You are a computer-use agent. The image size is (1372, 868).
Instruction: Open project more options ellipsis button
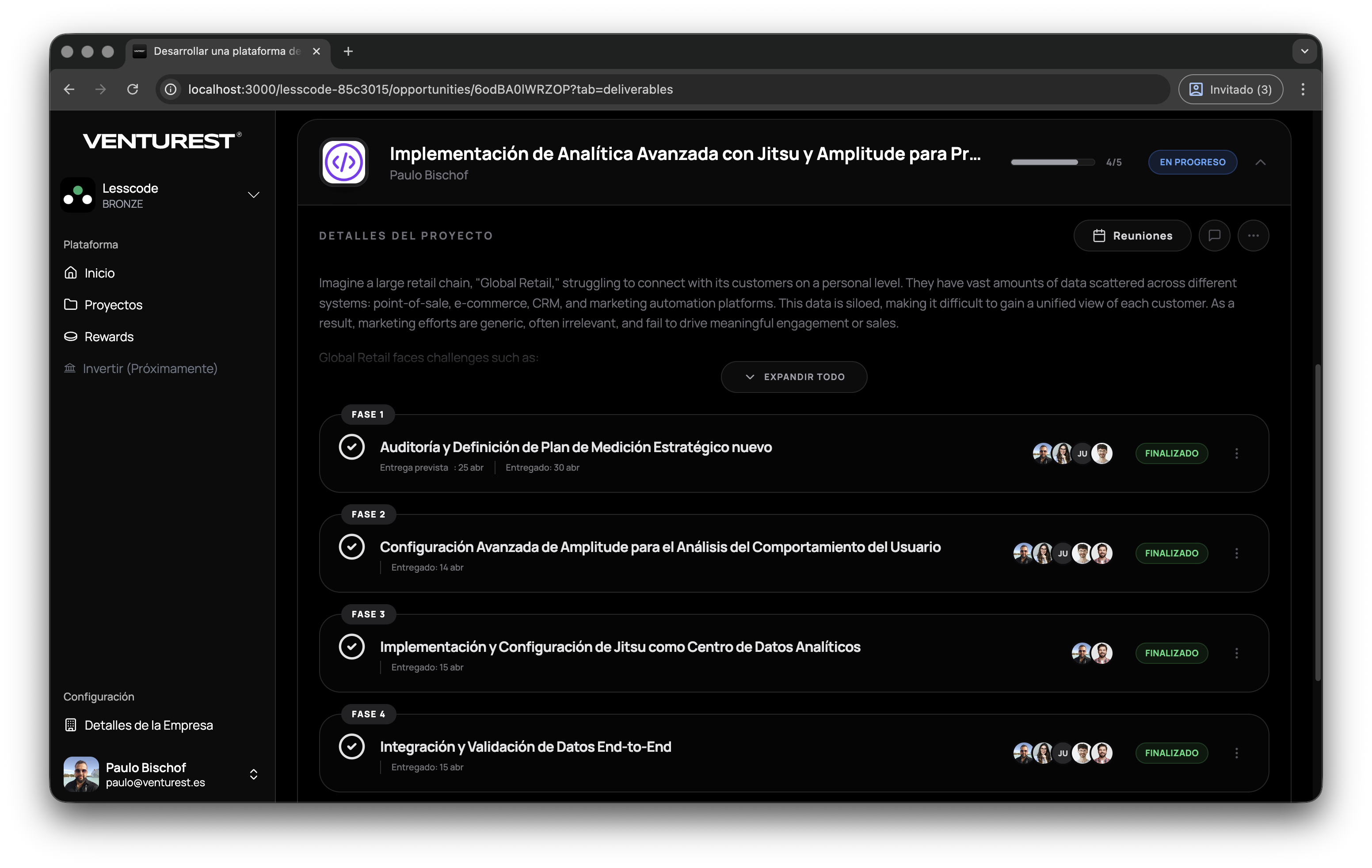point(1253,235)
